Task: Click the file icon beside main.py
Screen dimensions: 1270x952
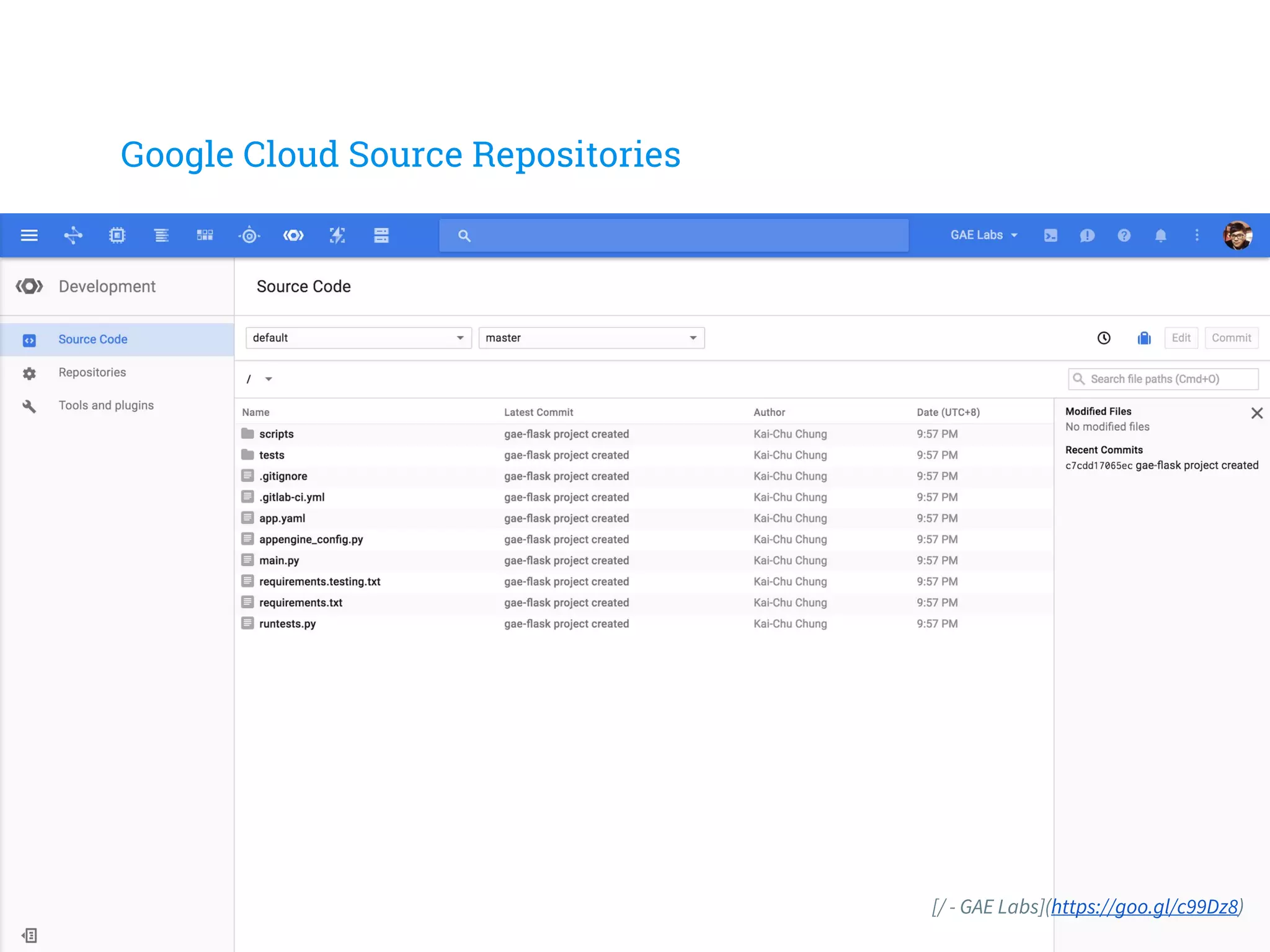Action: (247, 560)
